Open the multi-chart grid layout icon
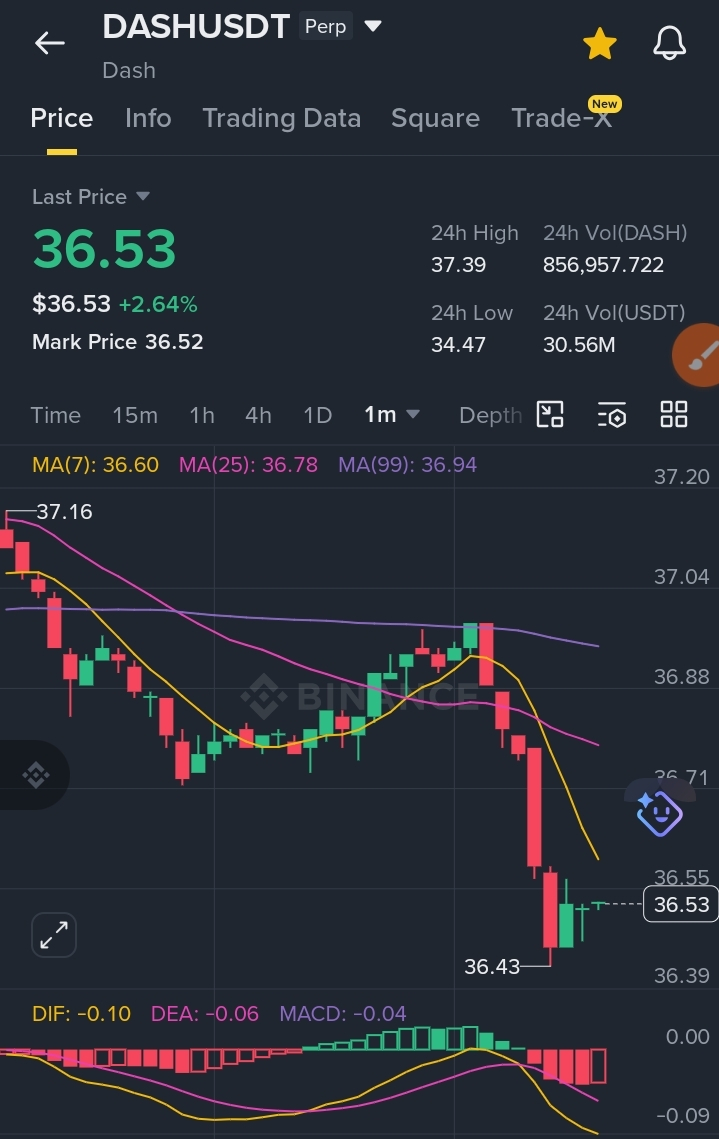This screenshot has width=719, height=1139. point(673,415)
